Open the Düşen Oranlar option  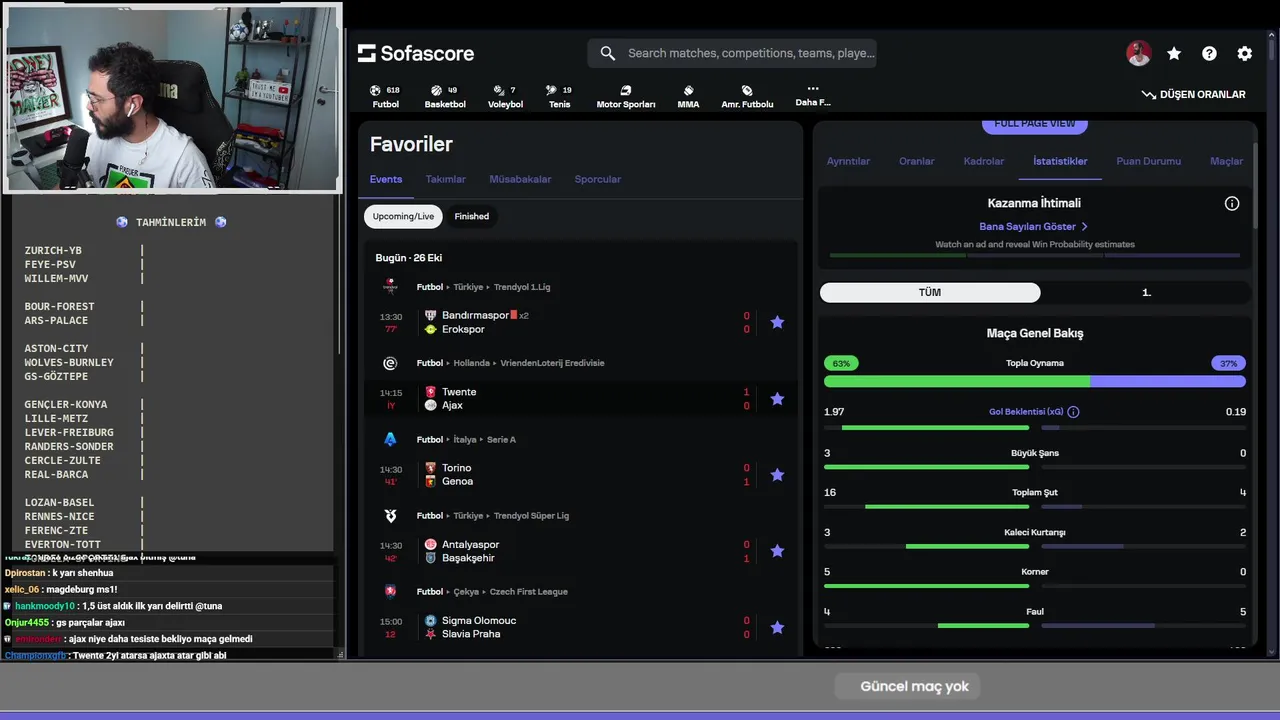click(x=1193, y=95)
